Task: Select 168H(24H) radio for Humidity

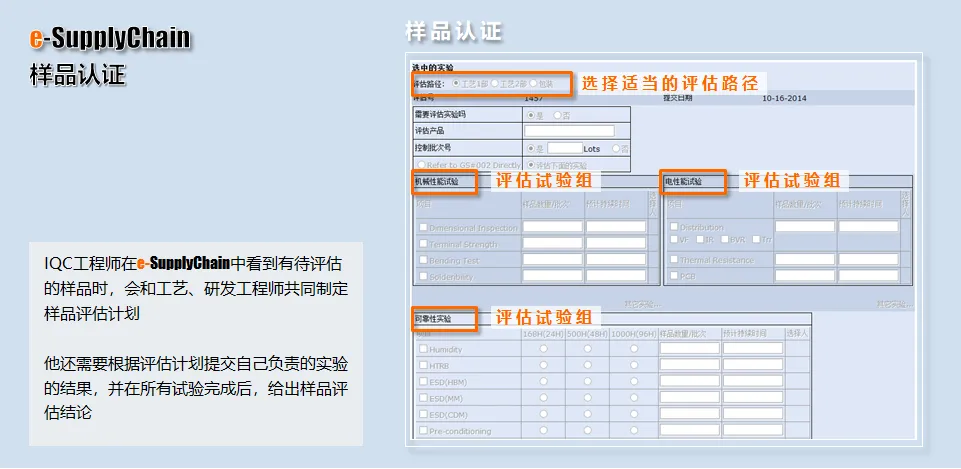Action: tap(543, 349)
